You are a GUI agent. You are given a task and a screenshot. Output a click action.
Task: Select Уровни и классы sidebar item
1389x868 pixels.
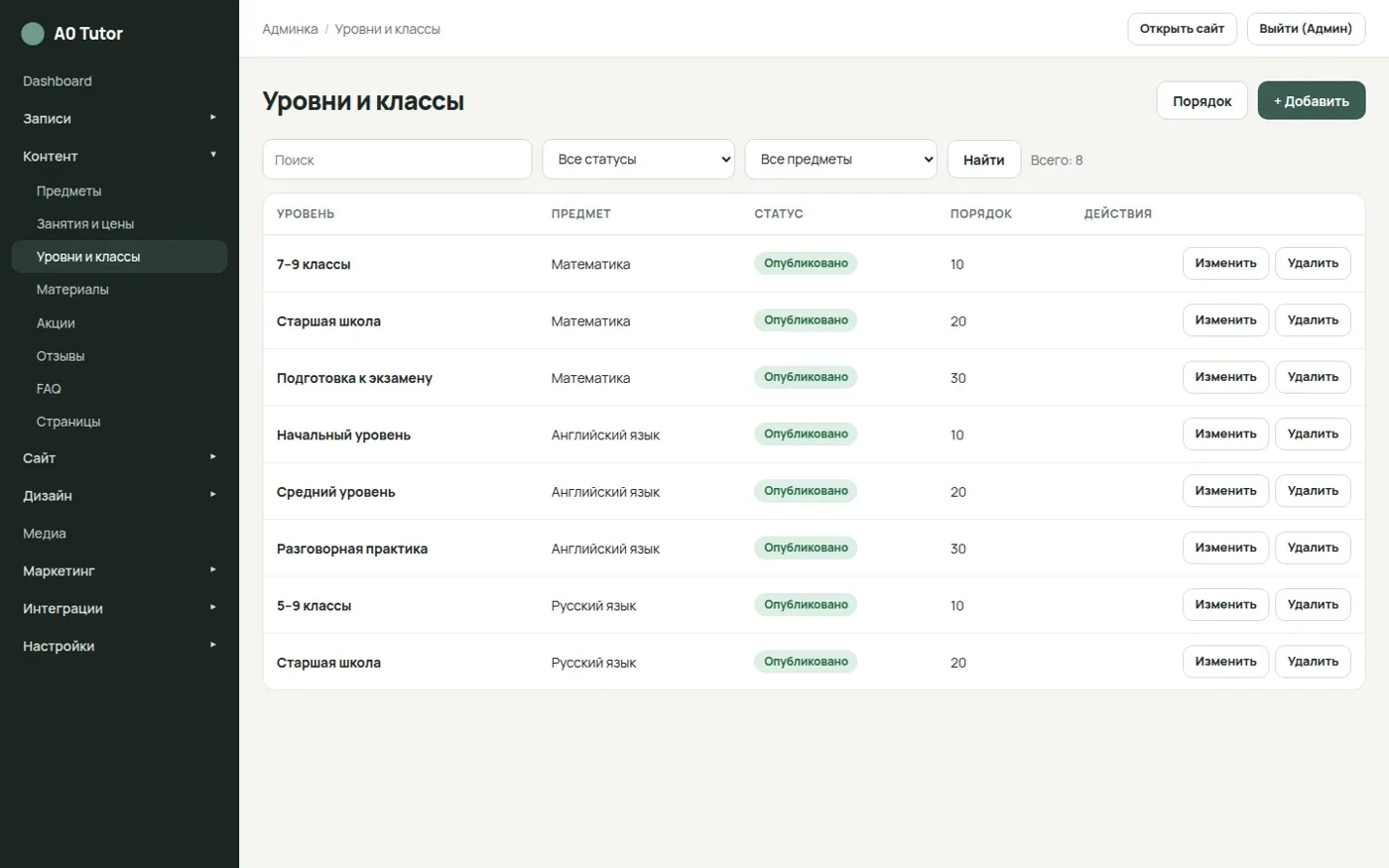coord(119,257)
